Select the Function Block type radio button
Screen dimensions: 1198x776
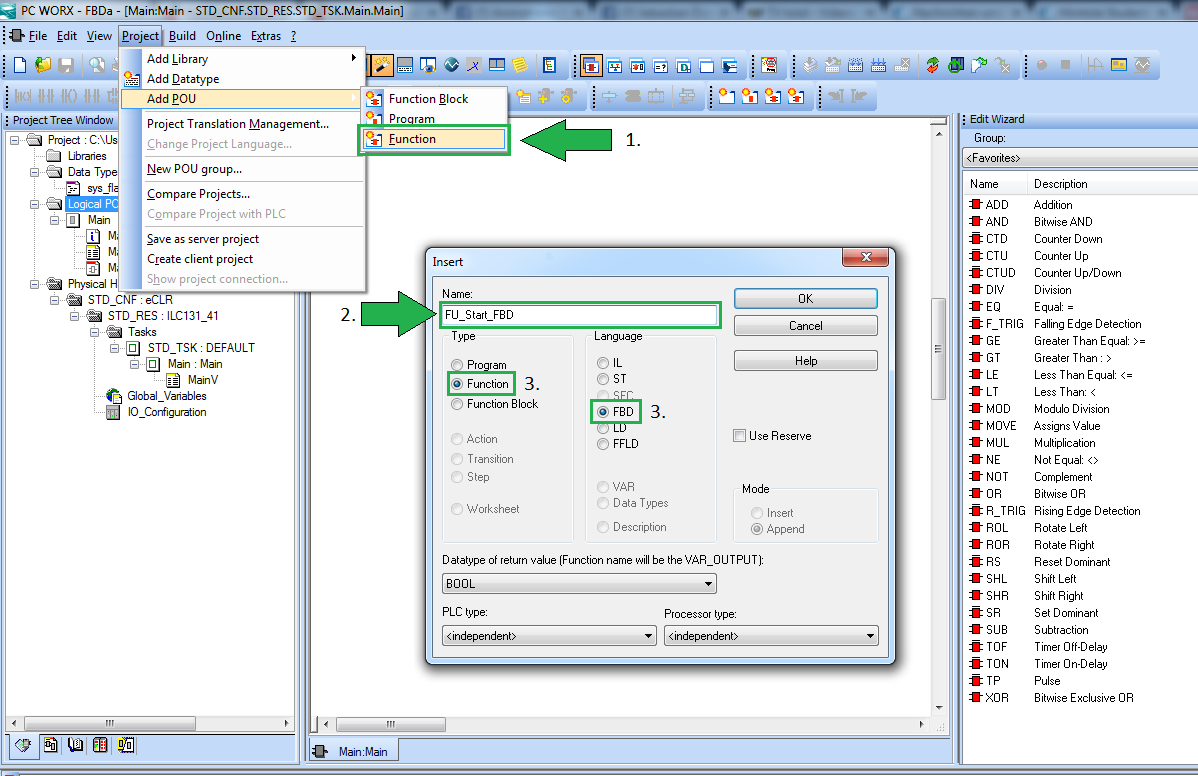coord(458,404)
